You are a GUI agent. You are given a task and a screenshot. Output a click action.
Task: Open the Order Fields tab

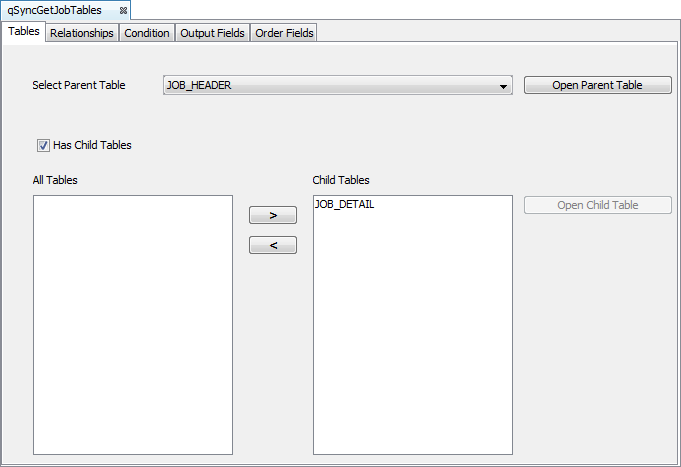284,33
